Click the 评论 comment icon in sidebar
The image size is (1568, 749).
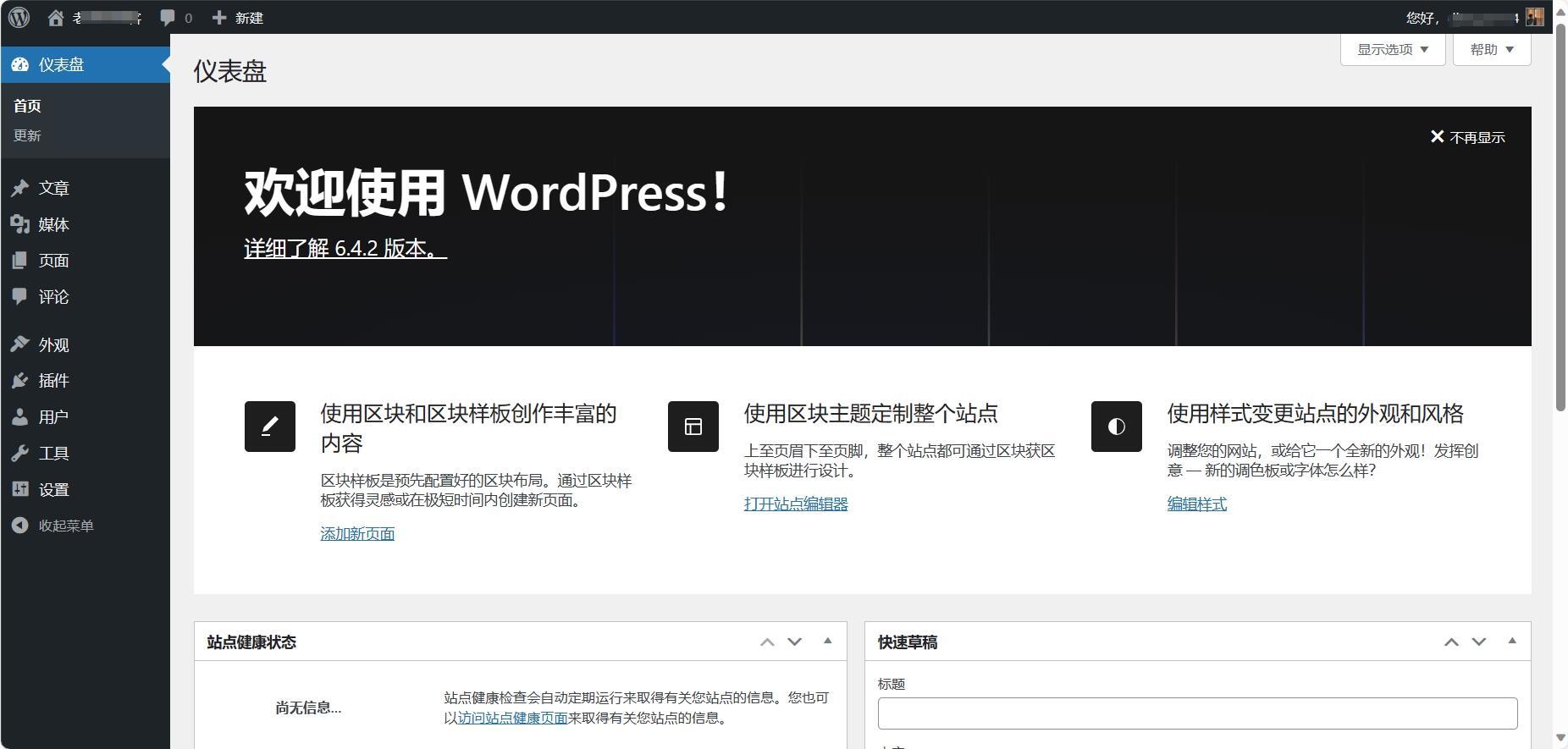click(20, 296)
